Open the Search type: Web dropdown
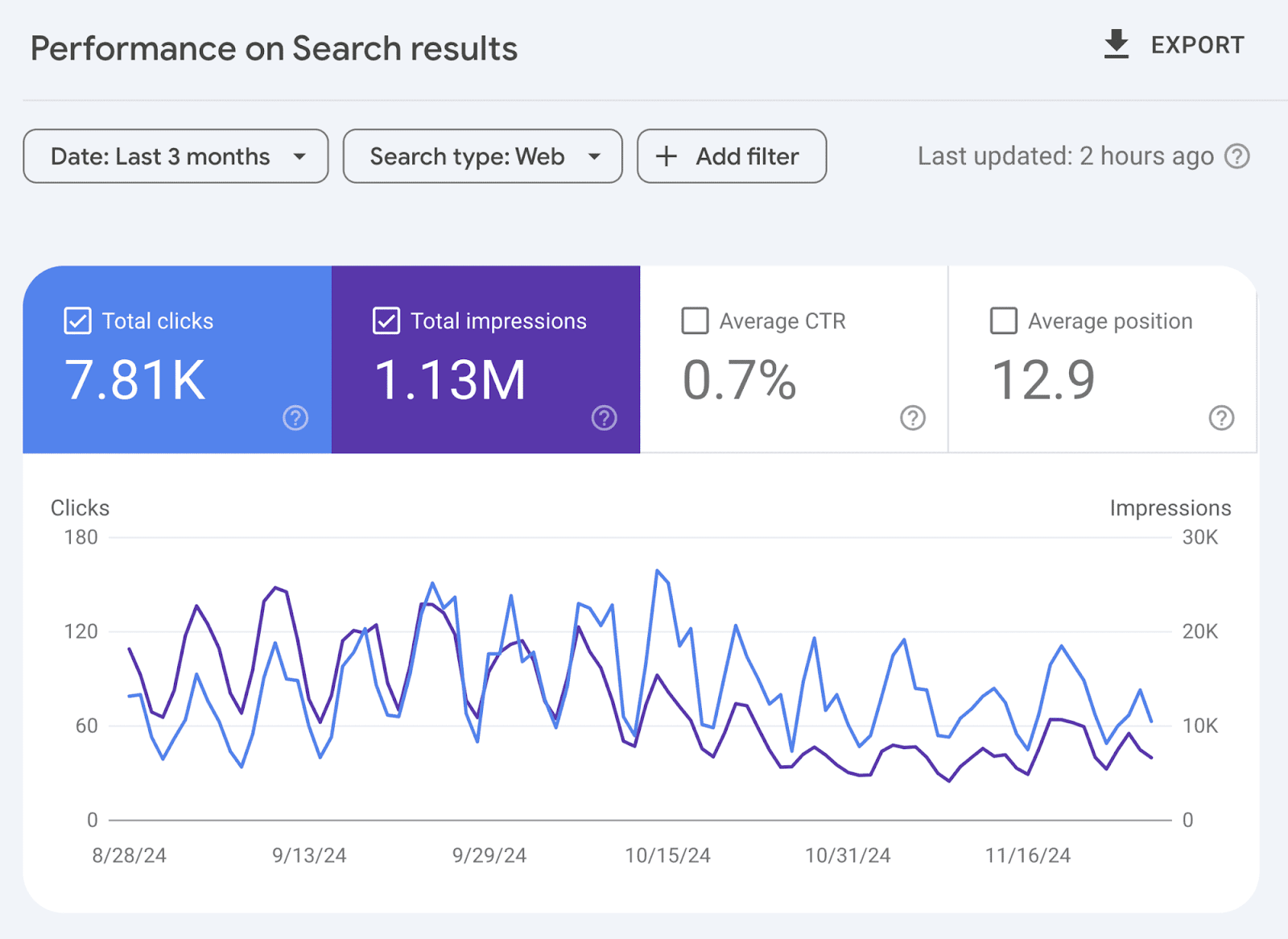The image size is (1288, 939). (x=482, y=156)
